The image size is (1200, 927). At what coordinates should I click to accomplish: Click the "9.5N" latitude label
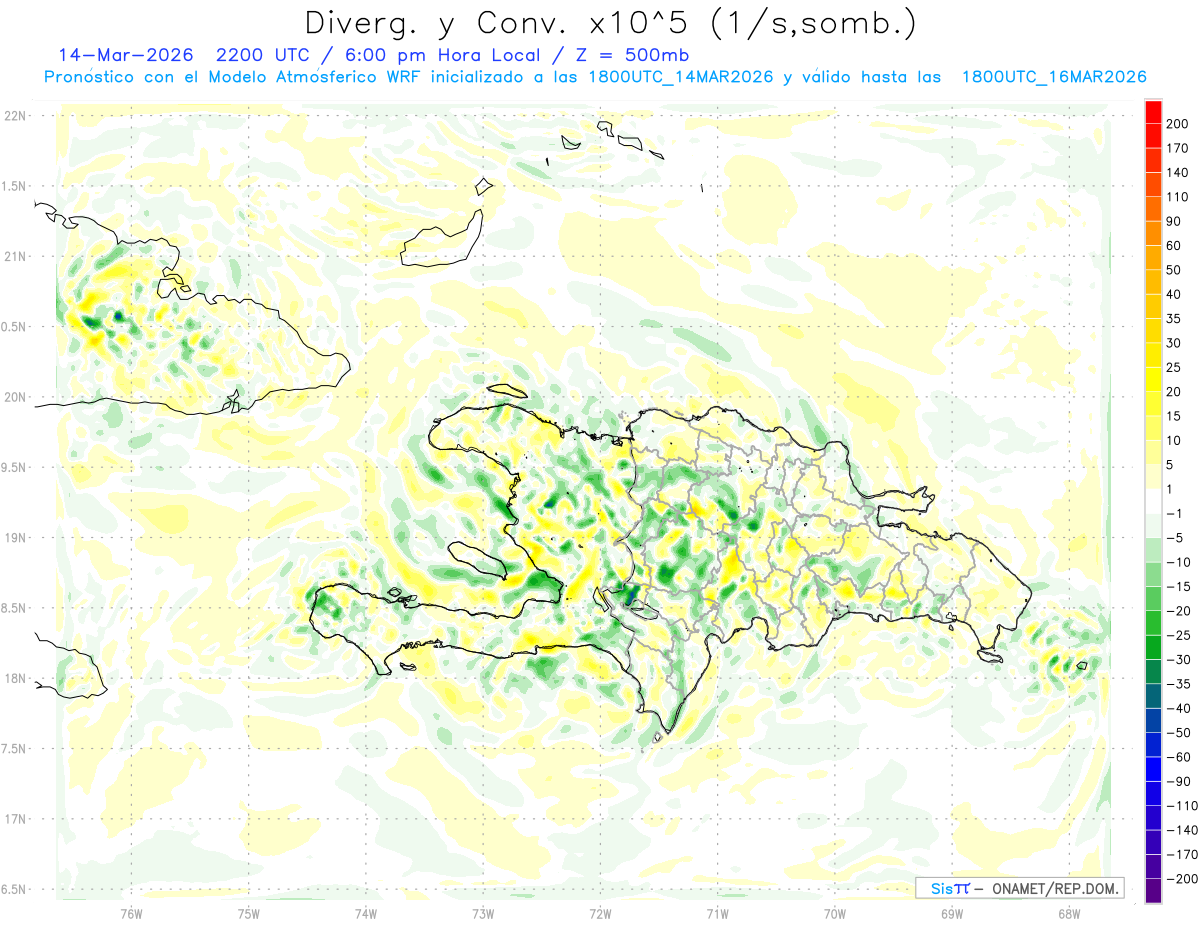pos(13,467)
